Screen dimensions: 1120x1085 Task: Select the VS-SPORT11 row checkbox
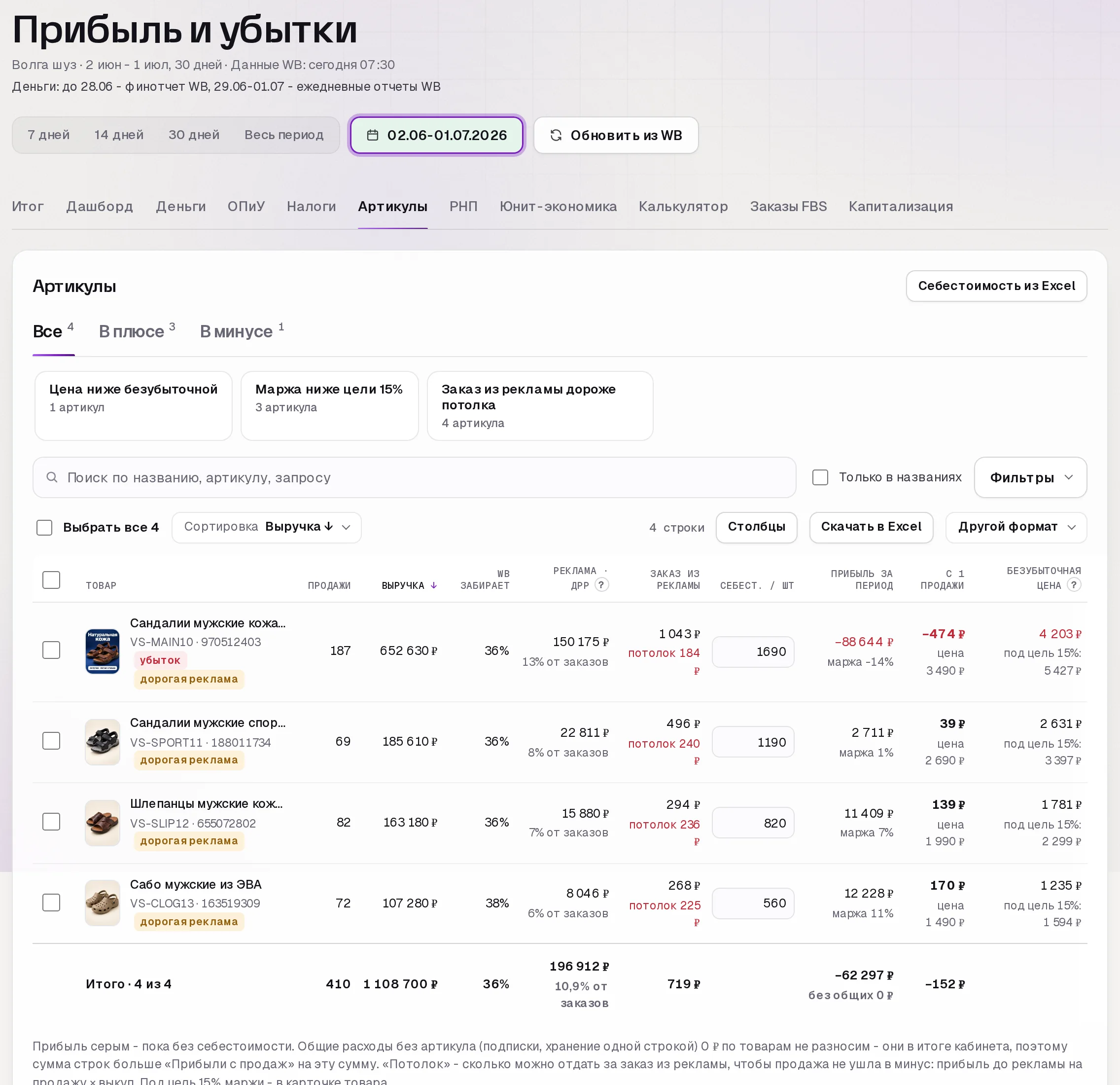coord(51,741)
